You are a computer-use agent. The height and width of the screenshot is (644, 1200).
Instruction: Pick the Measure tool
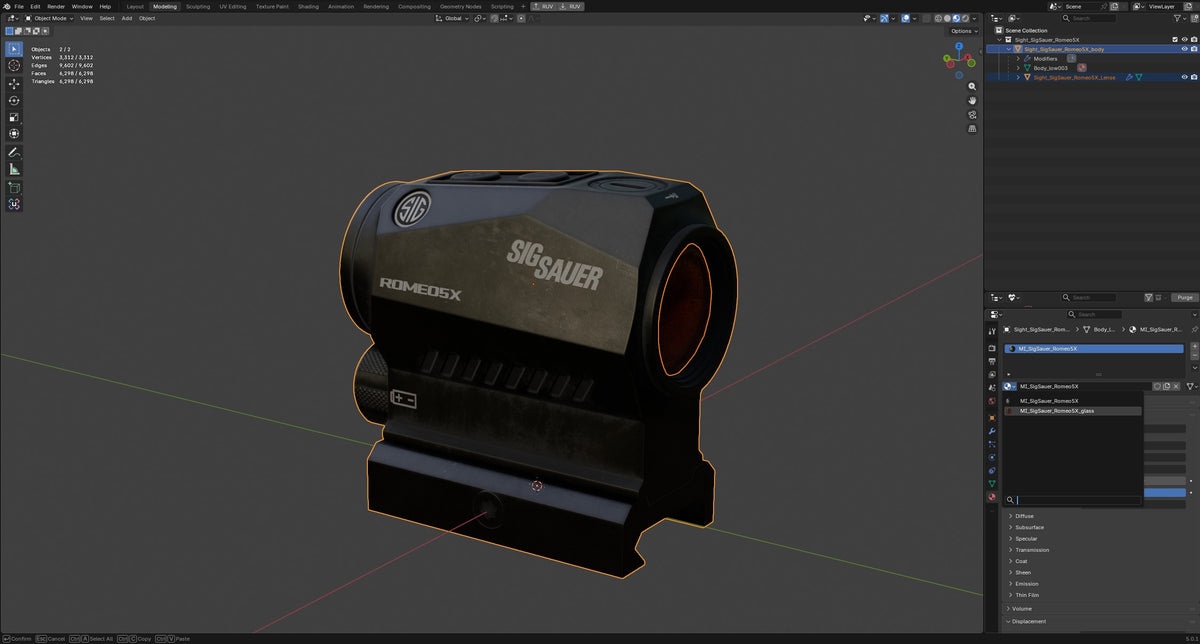[14, 169]
